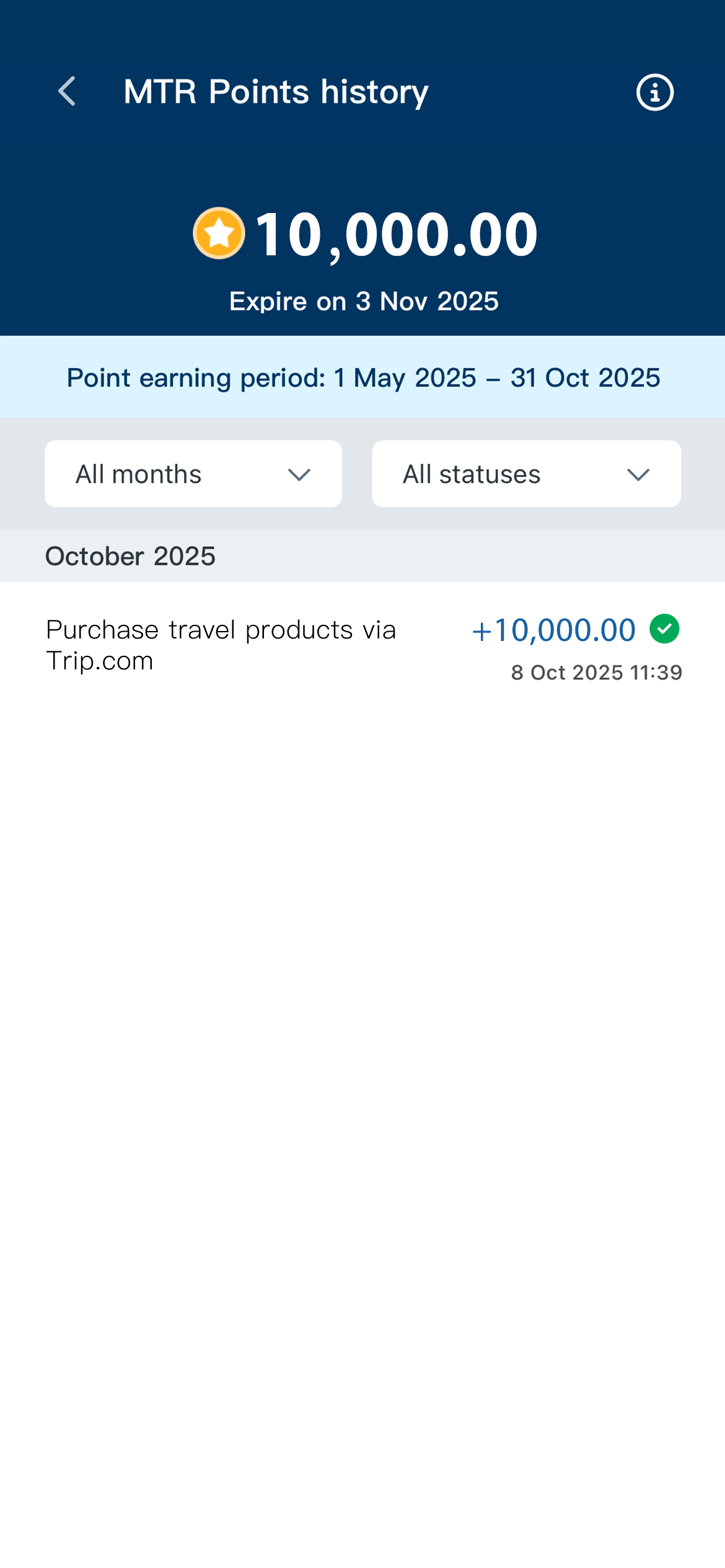The image size is (725, 1568).
Task: Collapse the statuses filter chevron
Action: click(639, 474)
